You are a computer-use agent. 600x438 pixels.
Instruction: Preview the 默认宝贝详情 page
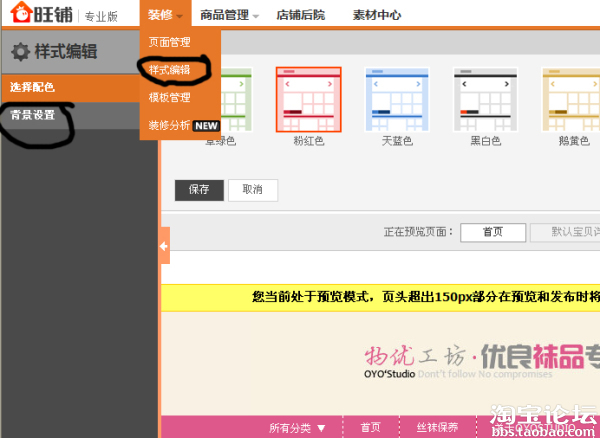[565, 233]
